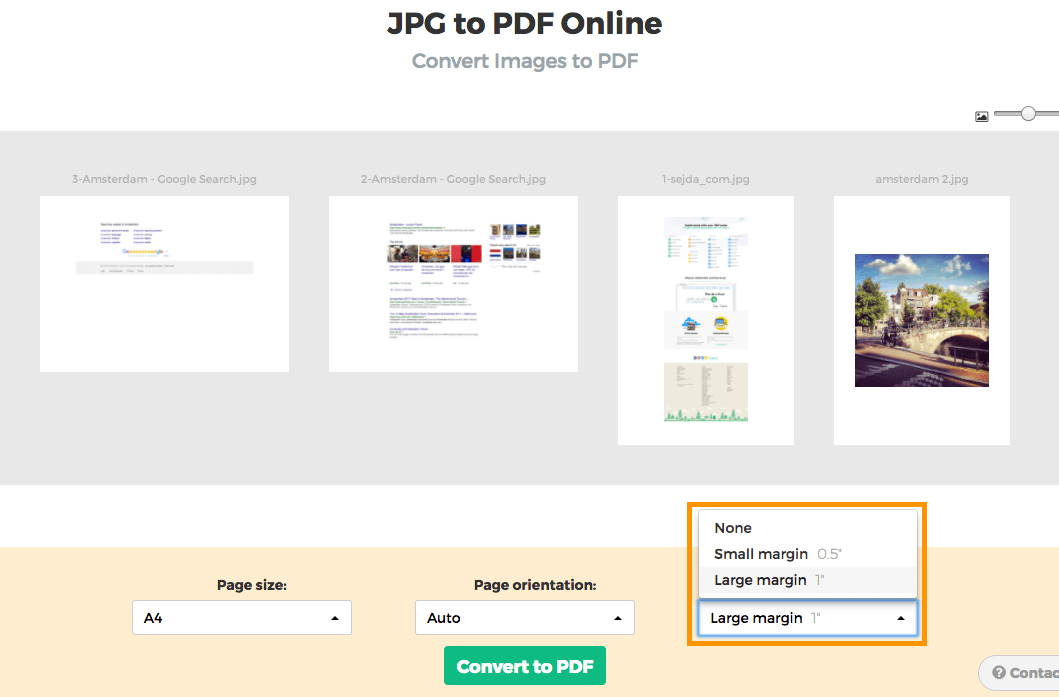
Task: Select the 2-Amsterdam Google Search page thumbnail
Action: (x=453, y=284)
